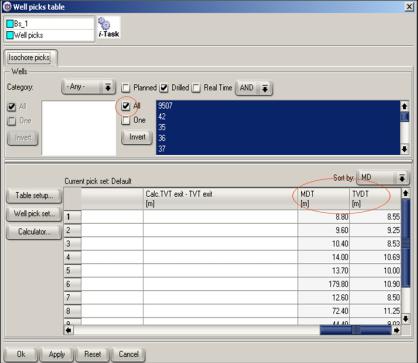Select table row header 8
The width and height of the screenshot is (418, 363).
point(72,311)
